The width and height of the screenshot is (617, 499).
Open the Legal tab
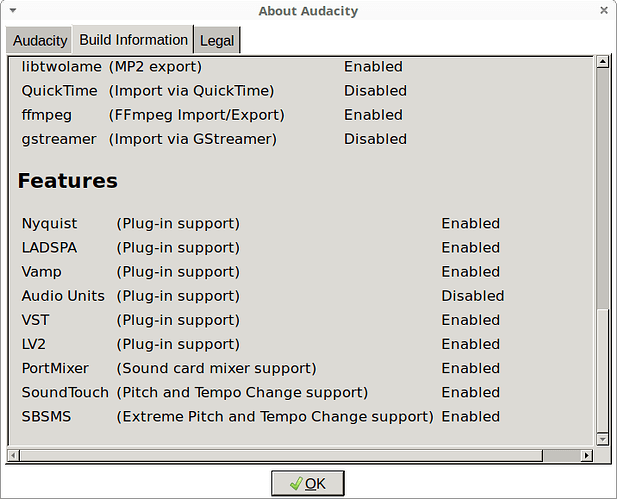217,41
